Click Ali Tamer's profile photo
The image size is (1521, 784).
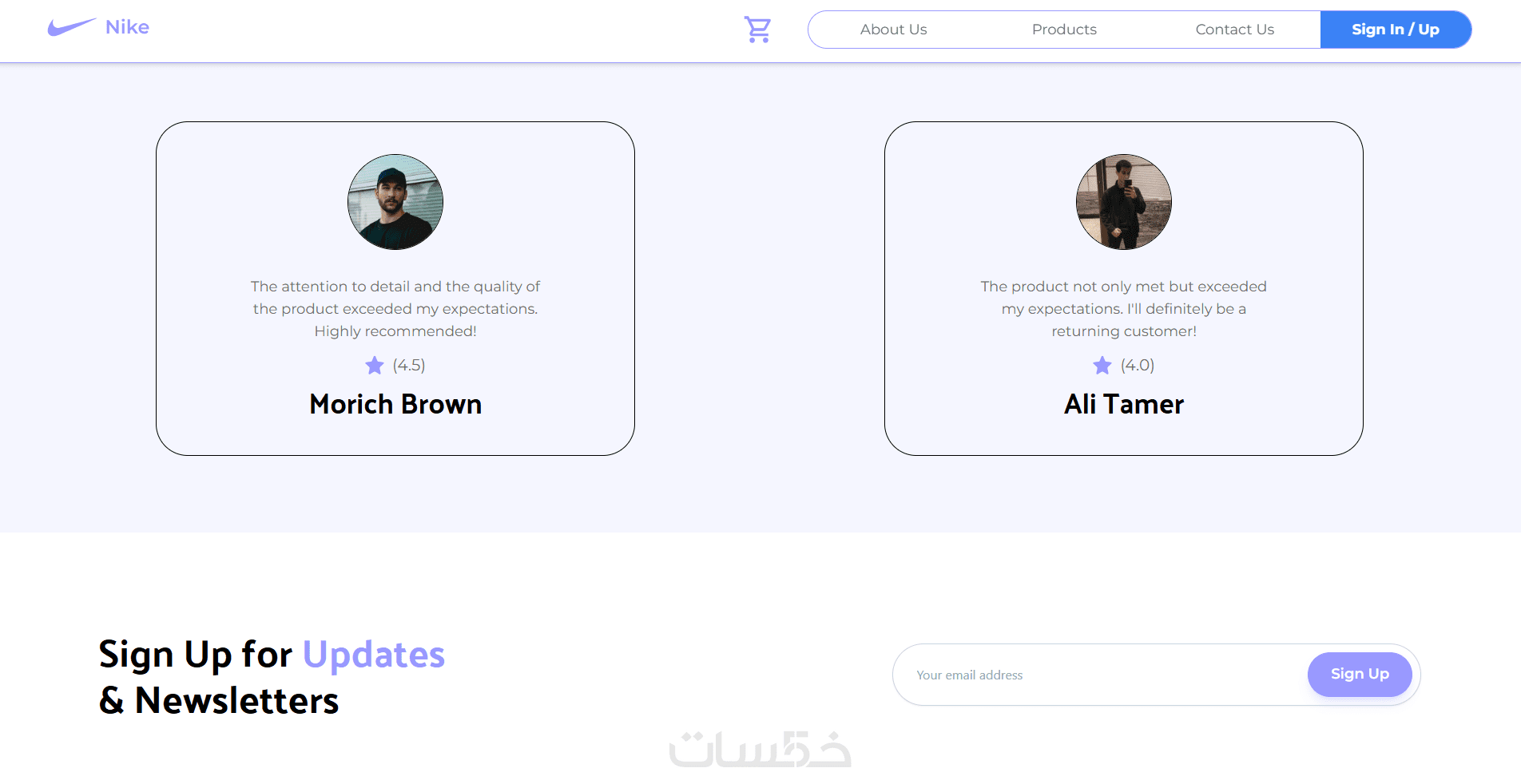(1124, 202)
